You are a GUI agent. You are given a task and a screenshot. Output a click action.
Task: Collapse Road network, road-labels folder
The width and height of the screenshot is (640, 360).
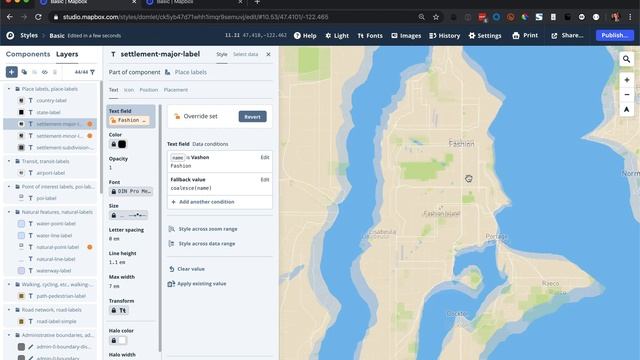(9, 310)
